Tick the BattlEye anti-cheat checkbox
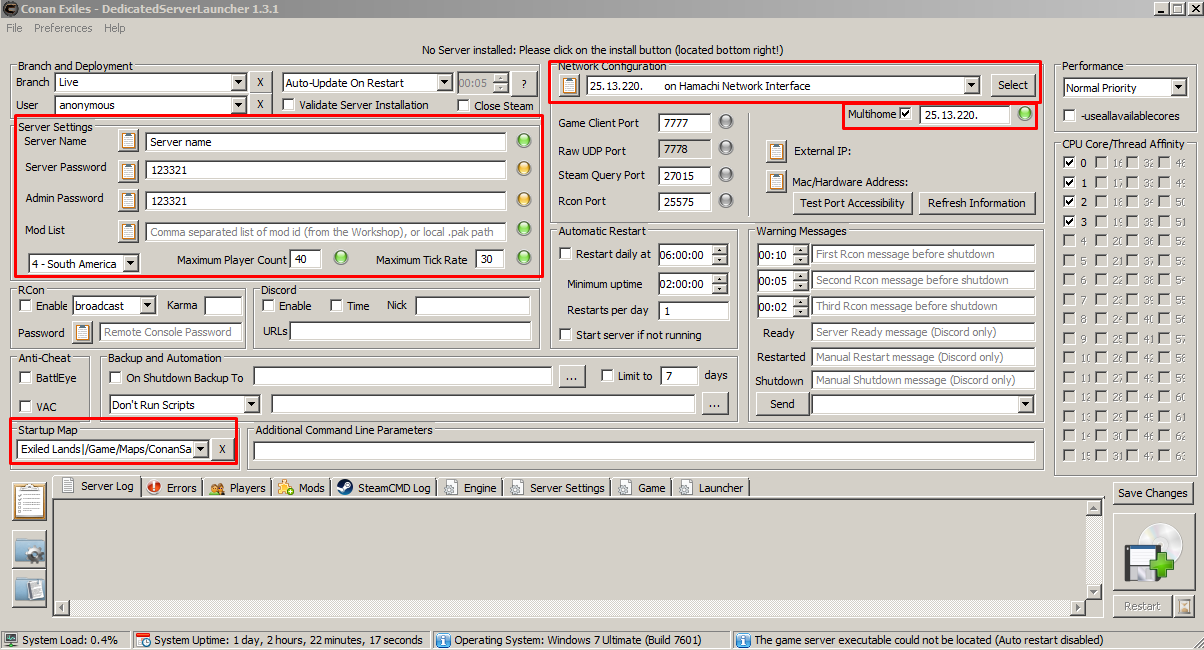The height and width of the screenshot is (650, 1204). pyautogui.click(x=26, y=378)
